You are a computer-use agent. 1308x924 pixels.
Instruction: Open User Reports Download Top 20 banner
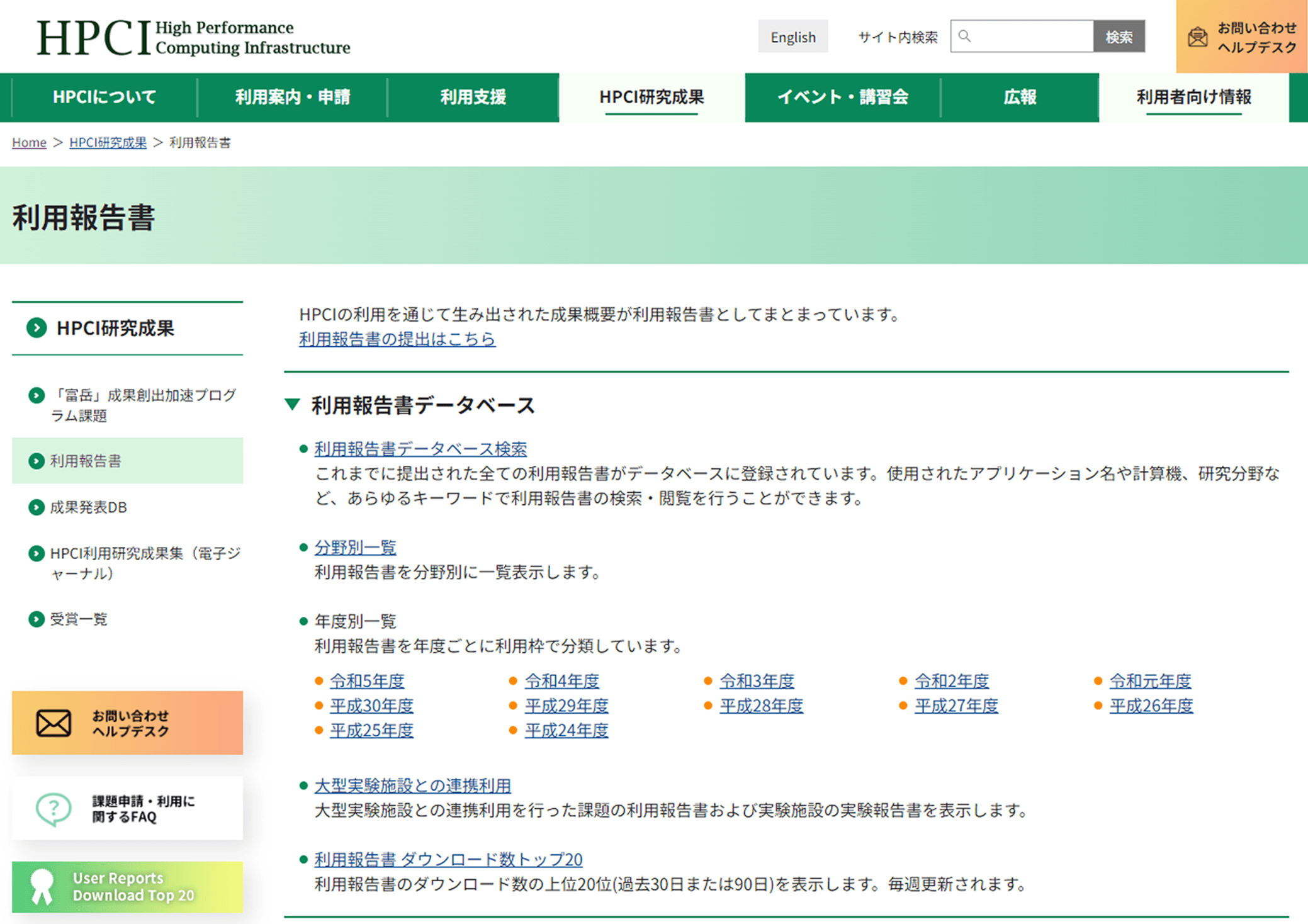click(x=127, y=886)
